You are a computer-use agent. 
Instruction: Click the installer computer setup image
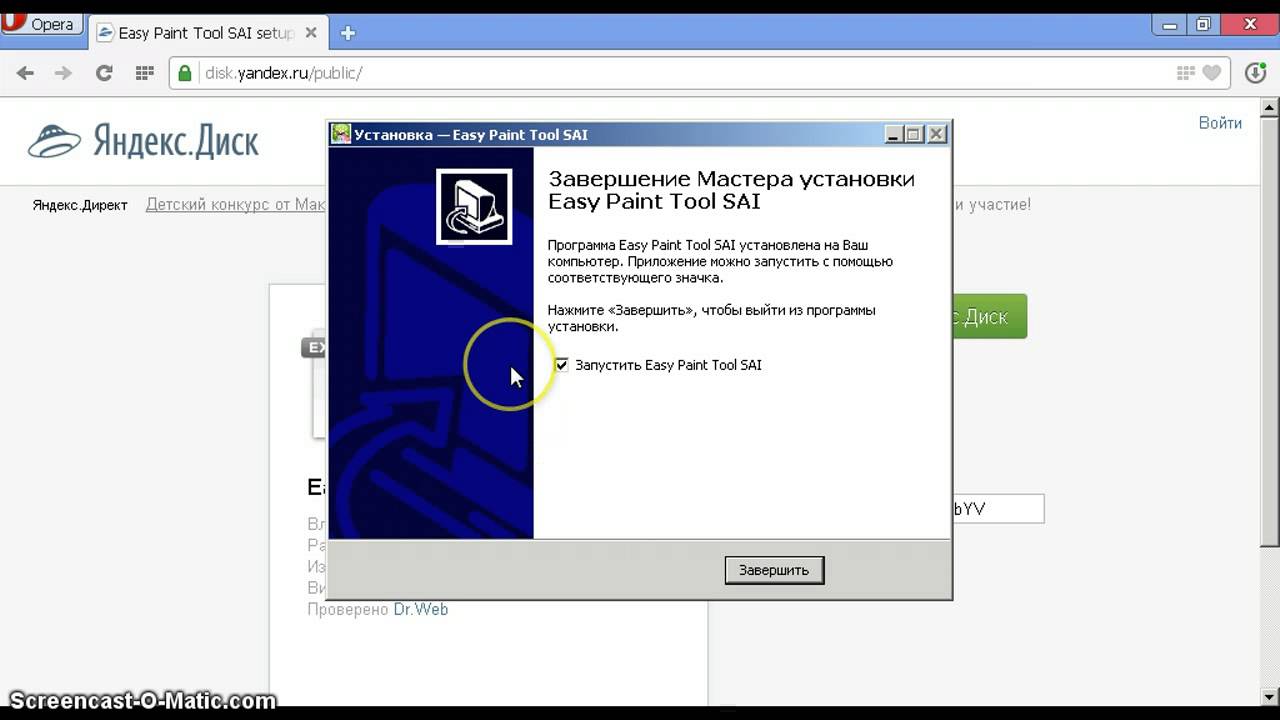[474, 206]
